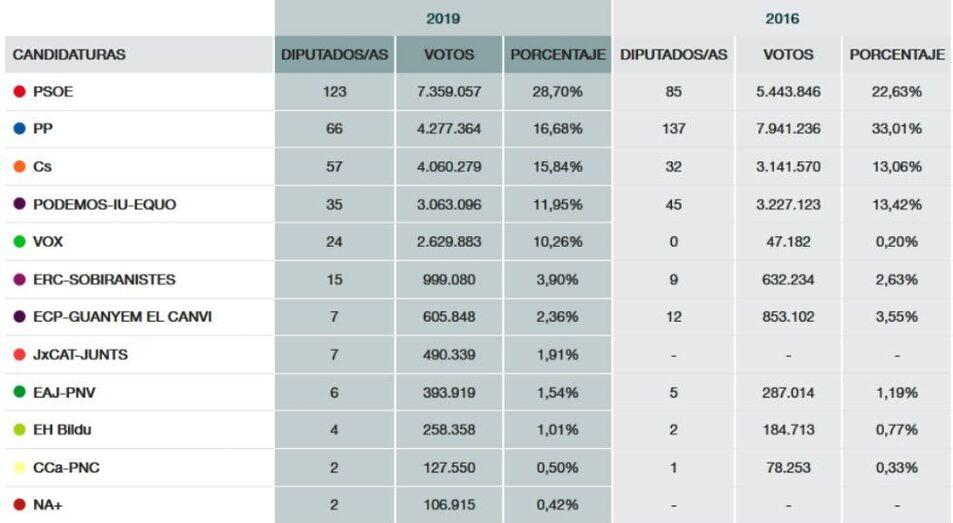The image size is (953, 523).
Task: Click the 2016 DIPUTADOS/AS header
Action: pos(673,55)
